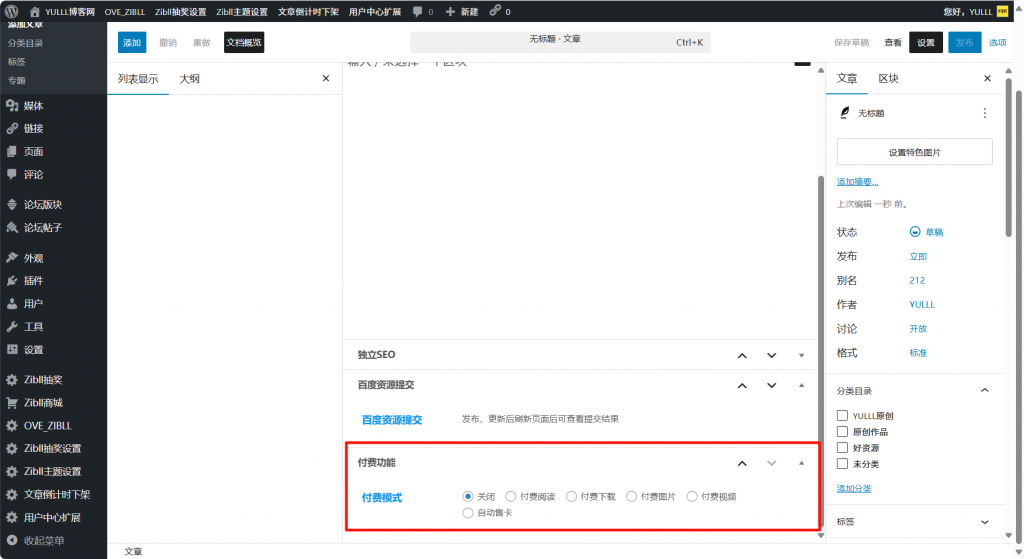Expand the 标签 section
This screenshot has height=559, width=1024.
click(984, 522)
